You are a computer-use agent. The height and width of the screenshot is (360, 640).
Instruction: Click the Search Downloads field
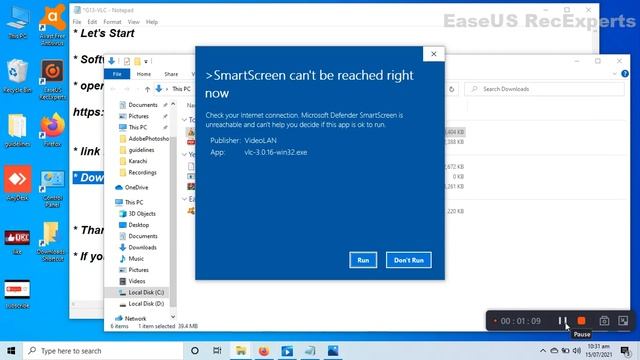[x=544, y=89]
